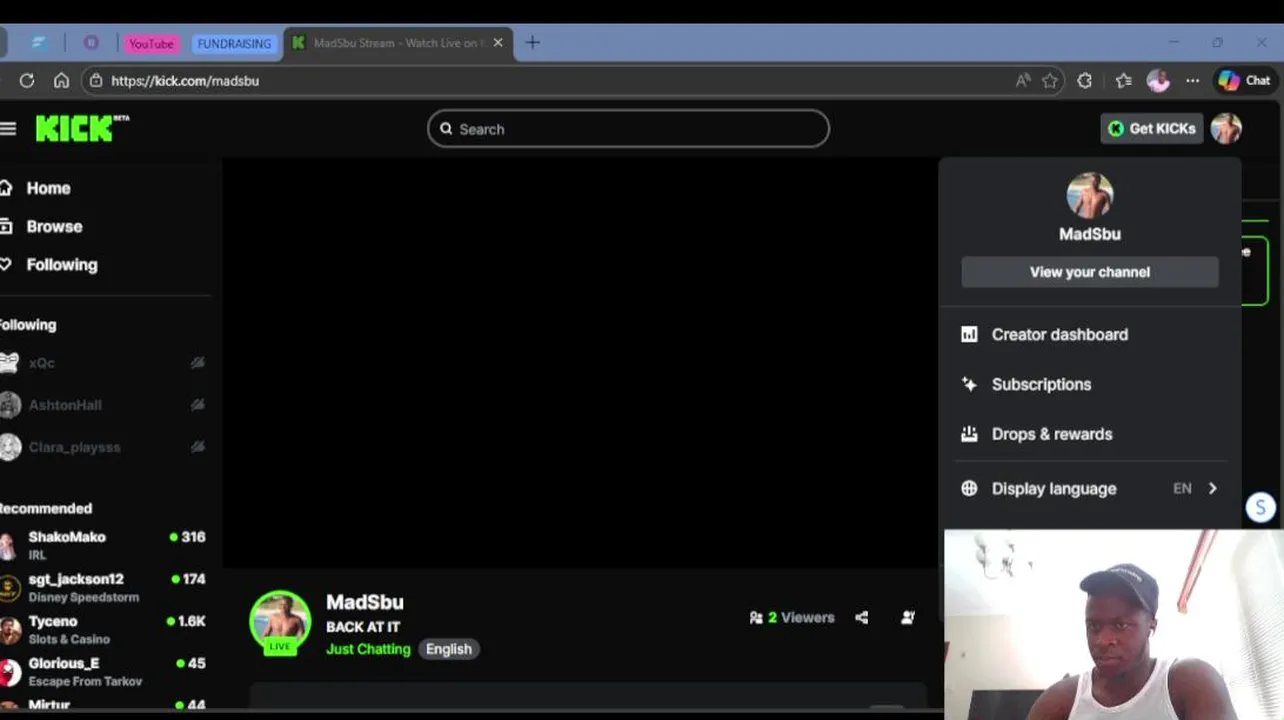Image resolution: width=1284 pixels, height=720 pixels.
Task: Expand the Display language submenu
Action: pos(1090,489)
